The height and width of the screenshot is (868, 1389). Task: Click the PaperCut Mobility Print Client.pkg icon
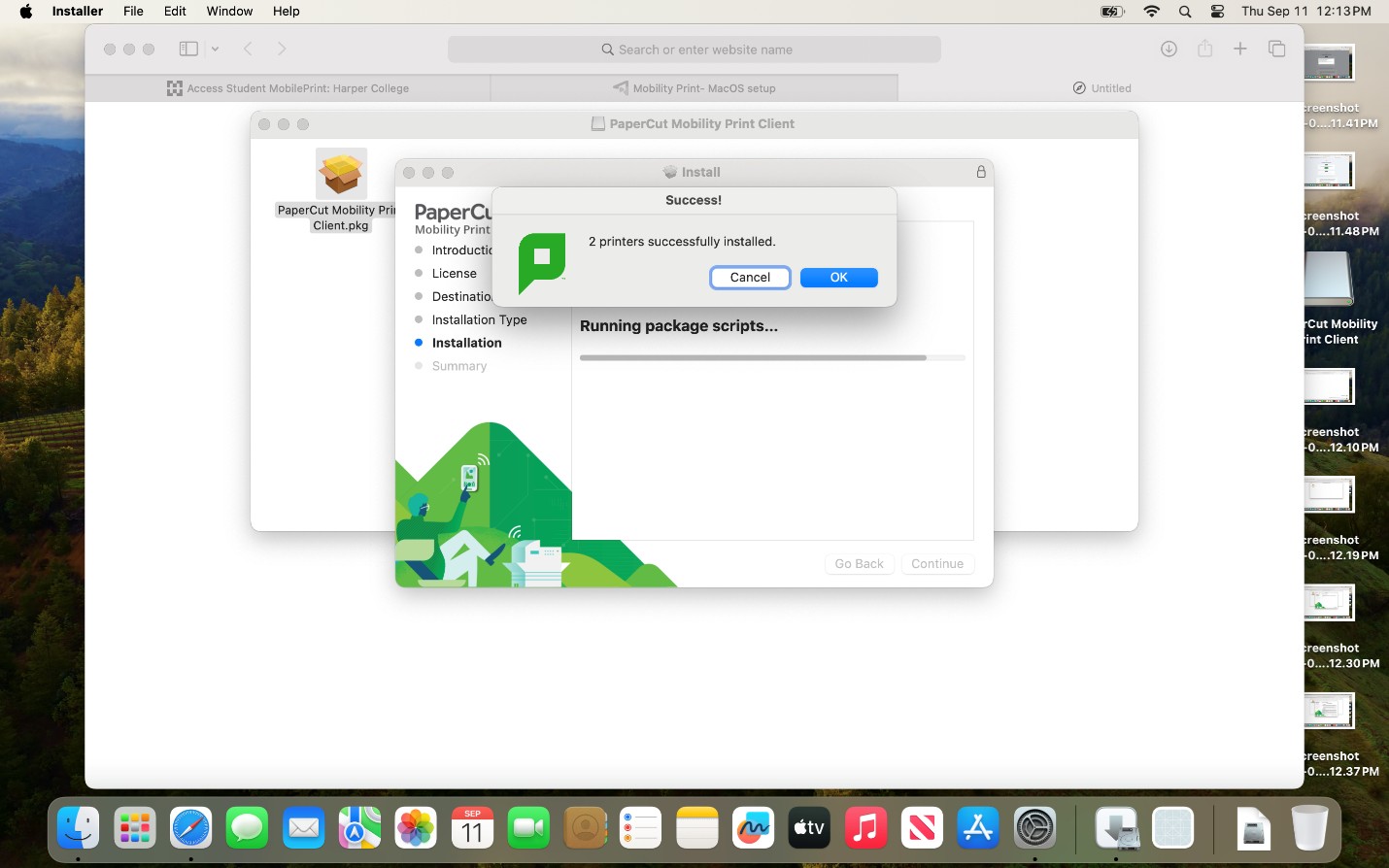click(340, 175)
